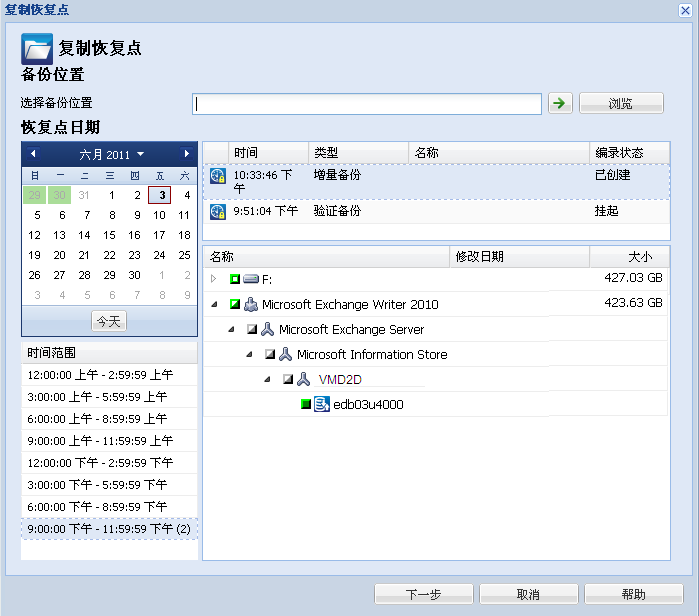This screenshot has width=699, height=616.
Task: Click the F: drive volume icon
Action: tap(251, 279)
